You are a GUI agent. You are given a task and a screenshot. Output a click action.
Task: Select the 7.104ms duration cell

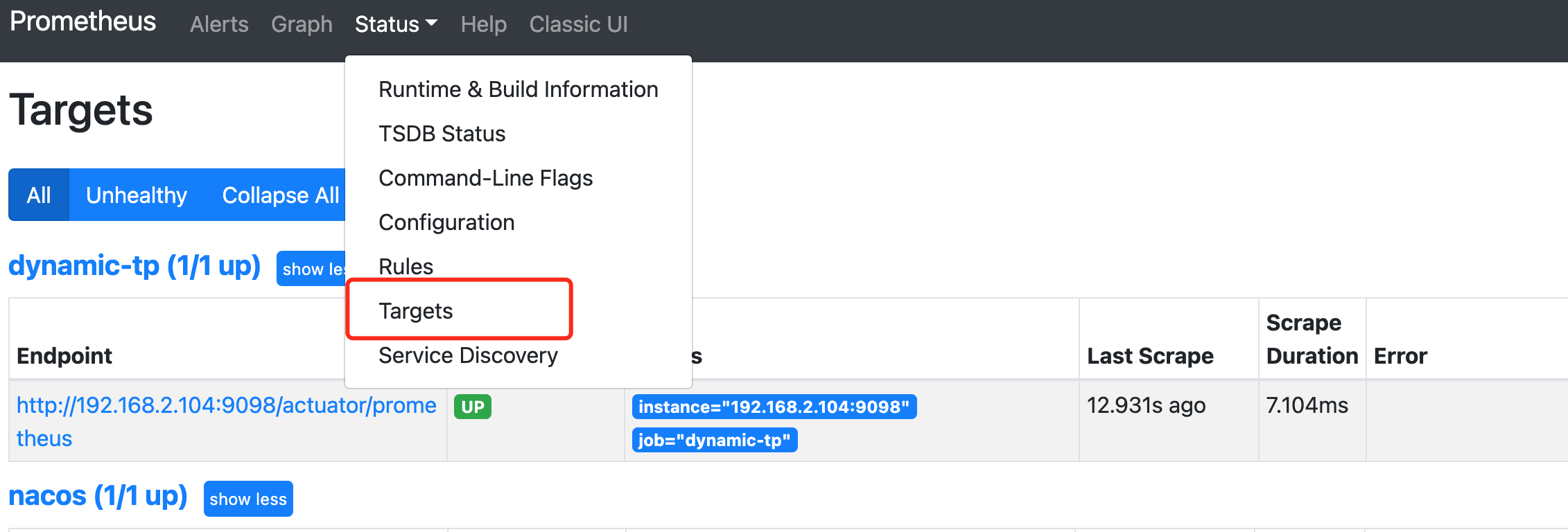click(1312, 420)
